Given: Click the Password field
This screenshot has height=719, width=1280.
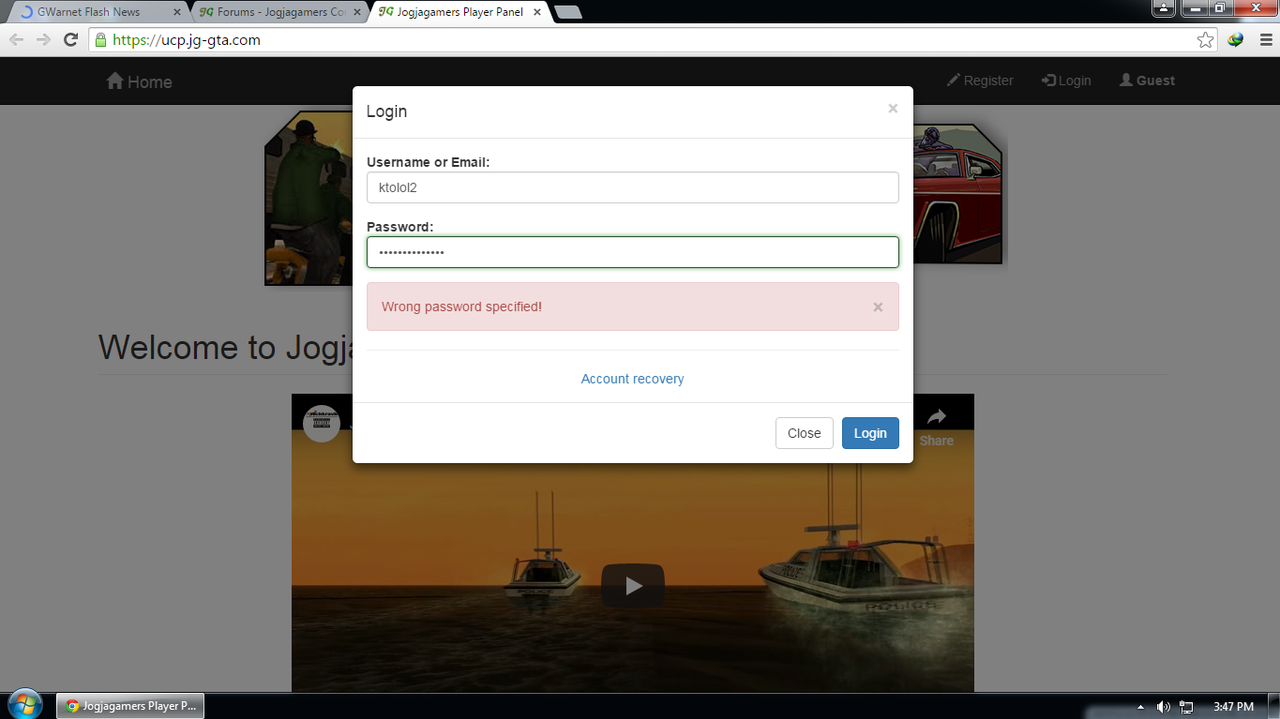Looking at the screenshot, I should pos(633,252).
